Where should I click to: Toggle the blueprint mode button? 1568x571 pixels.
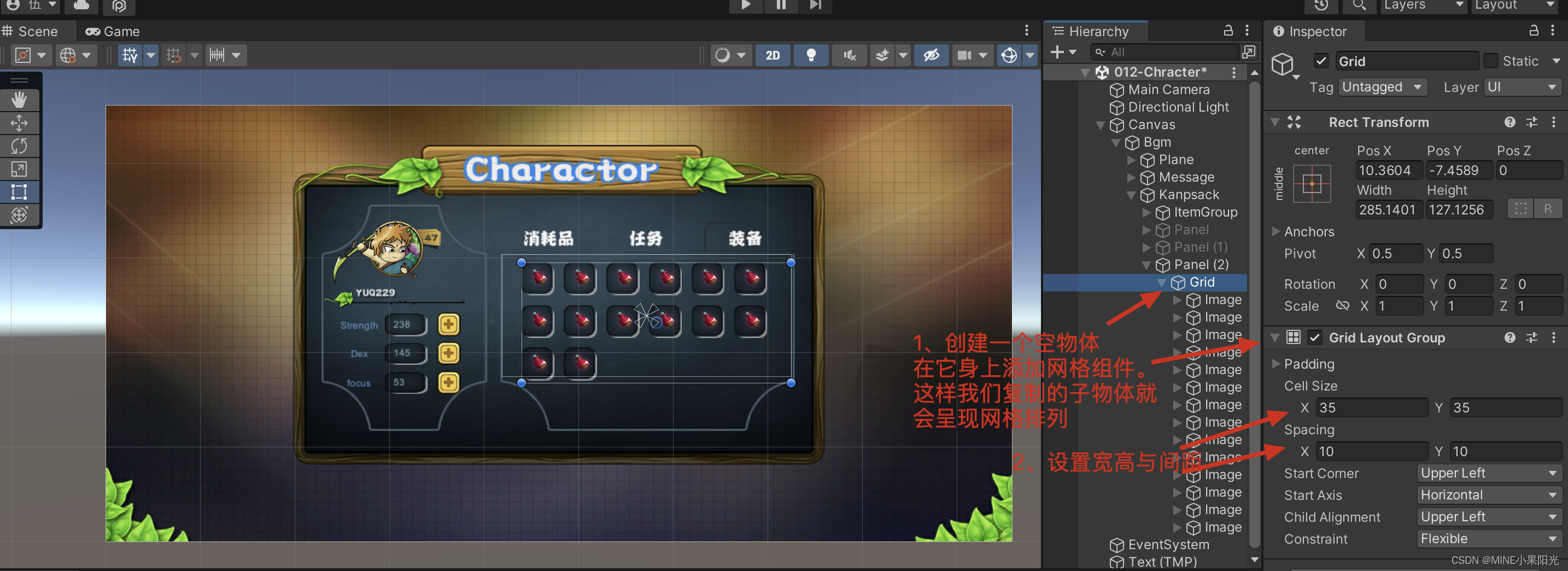coord(1520,209)
